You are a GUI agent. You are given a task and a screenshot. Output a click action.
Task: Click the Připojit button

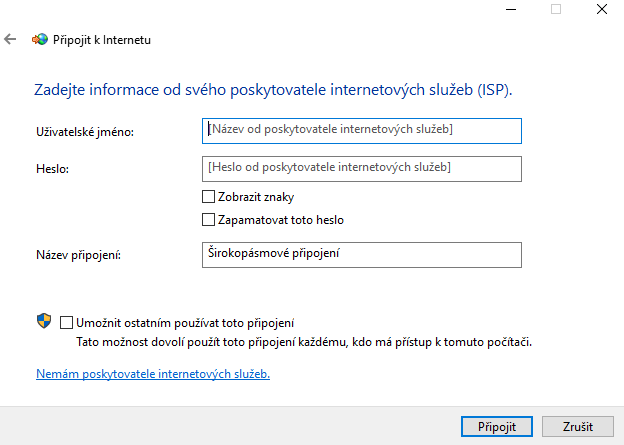[x=497, y=427]
